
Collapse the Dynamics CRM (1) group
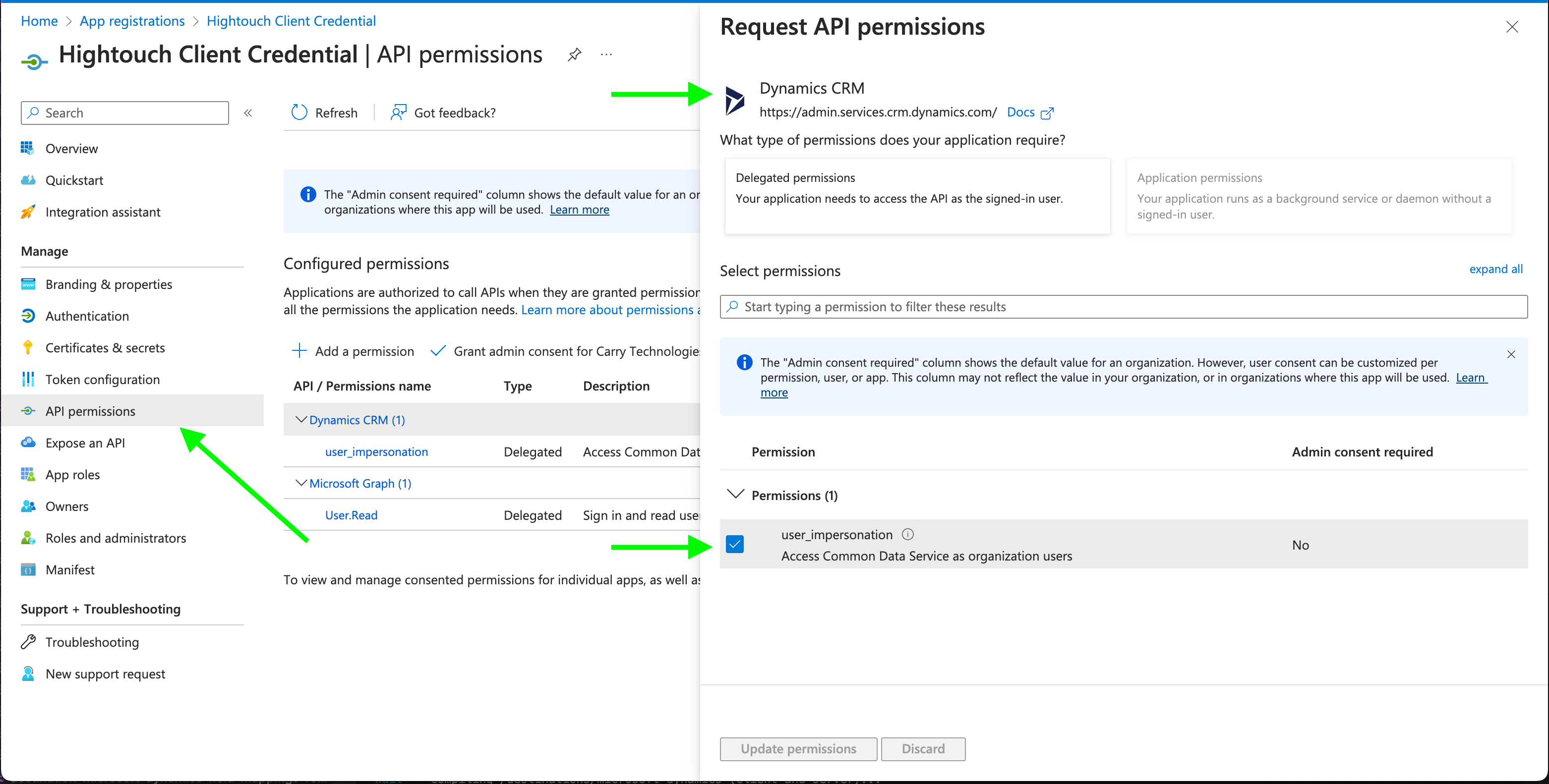[x=301, y=419]
